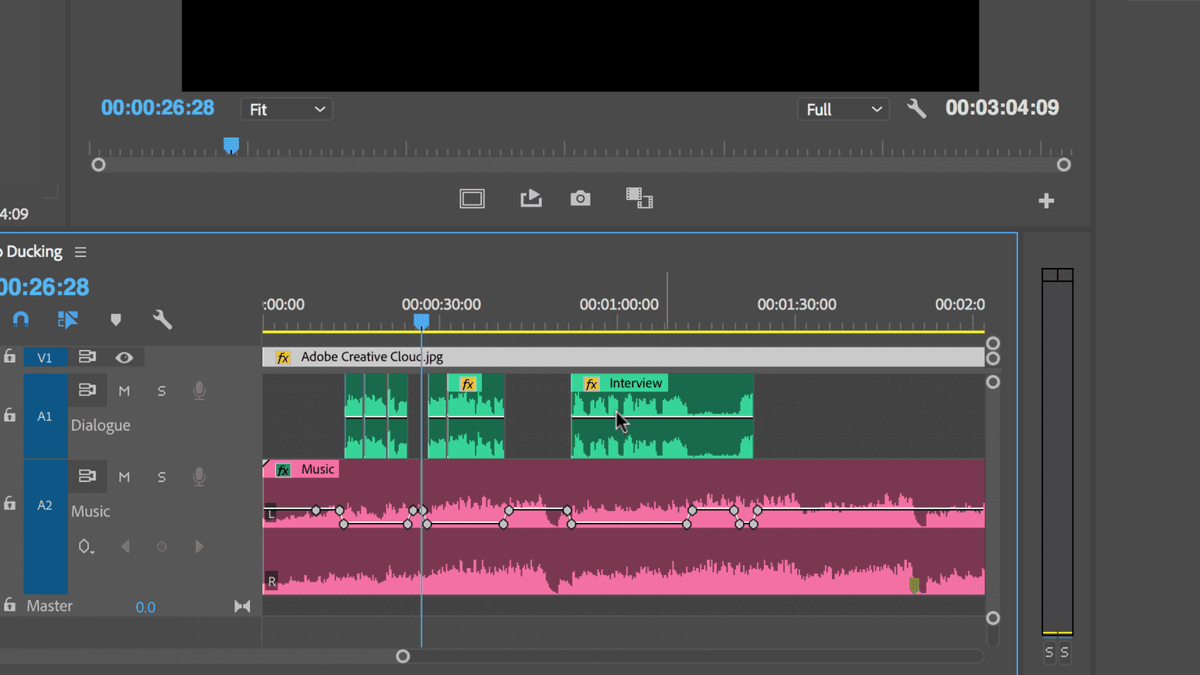1200x675 pixels.
Task: Open the program monitor wrench settings
Action: [916, 108]
